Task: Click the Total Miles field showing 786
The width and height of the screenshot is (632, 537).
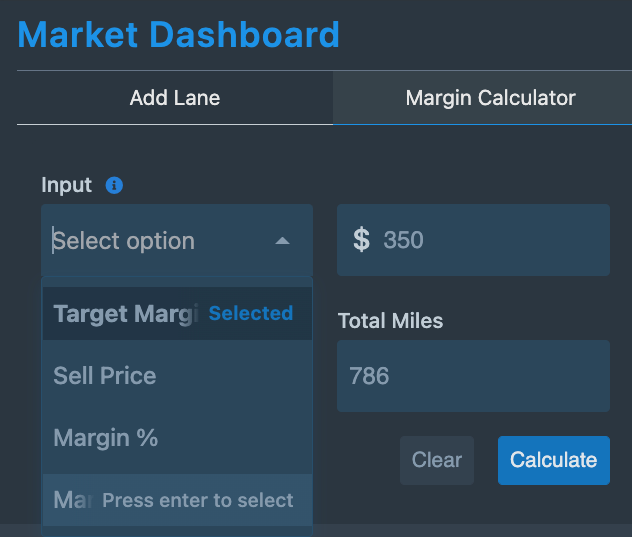Action: point(473,376)
